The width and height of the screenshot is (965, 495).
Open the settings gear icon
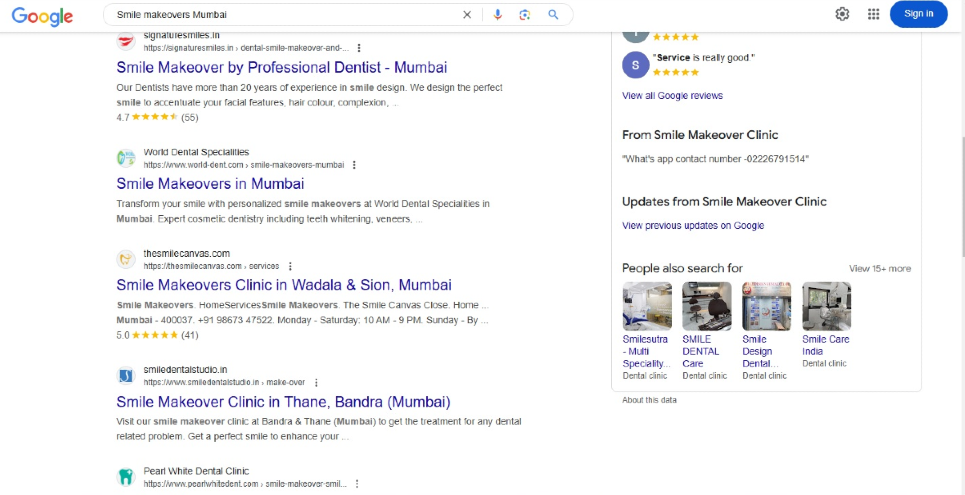pos(842,14)
